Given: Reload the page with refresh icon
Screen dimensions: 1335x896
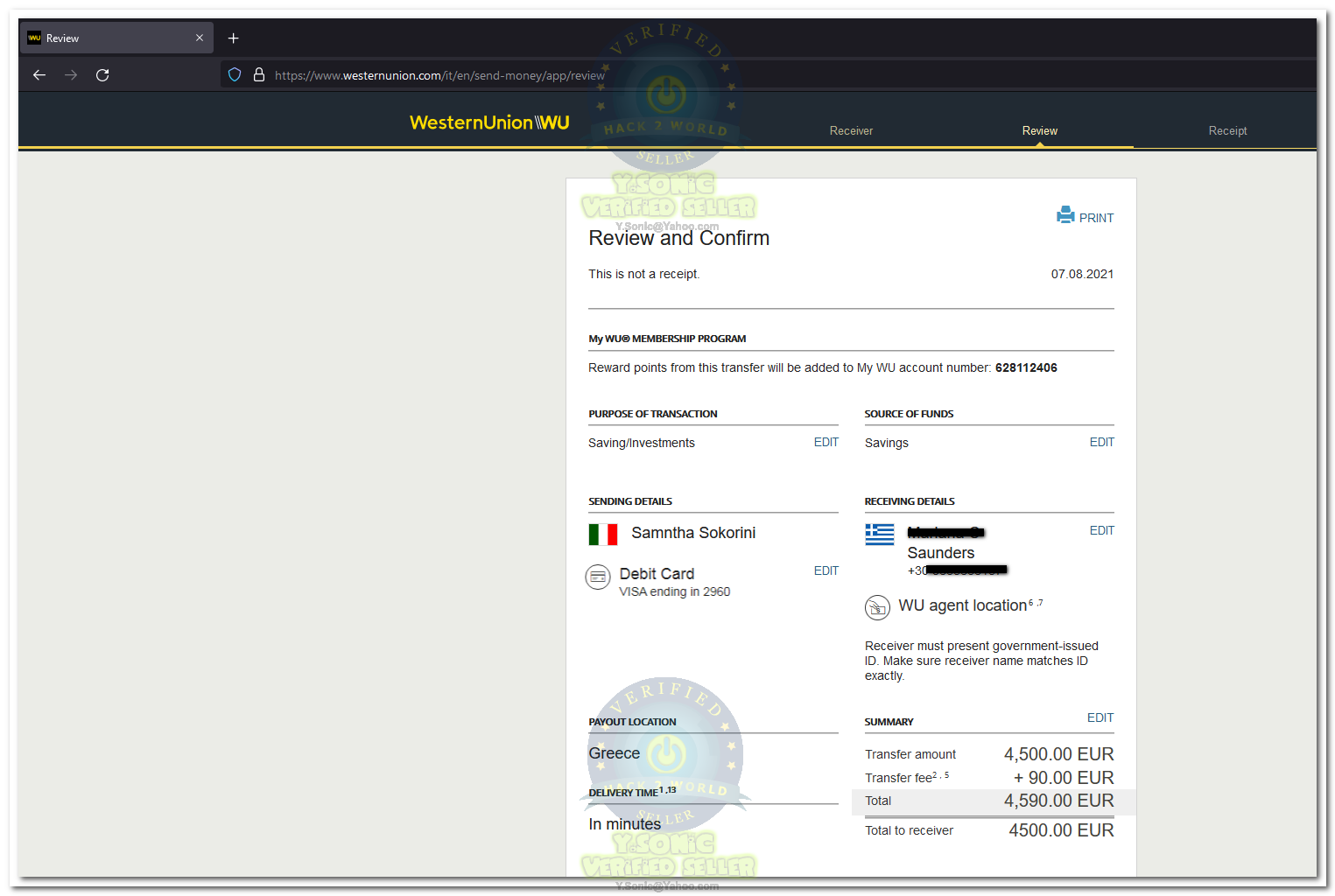Looking at the screenshot, I should click(x=102, y=75).
